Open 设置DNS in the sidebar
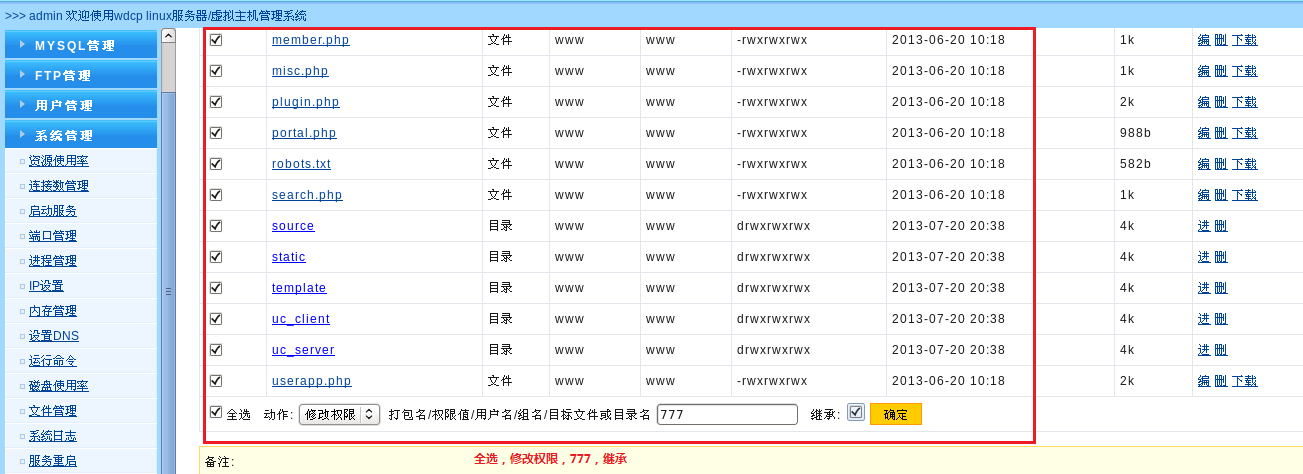Screen dimensions: 1303x474 point(54,336)
